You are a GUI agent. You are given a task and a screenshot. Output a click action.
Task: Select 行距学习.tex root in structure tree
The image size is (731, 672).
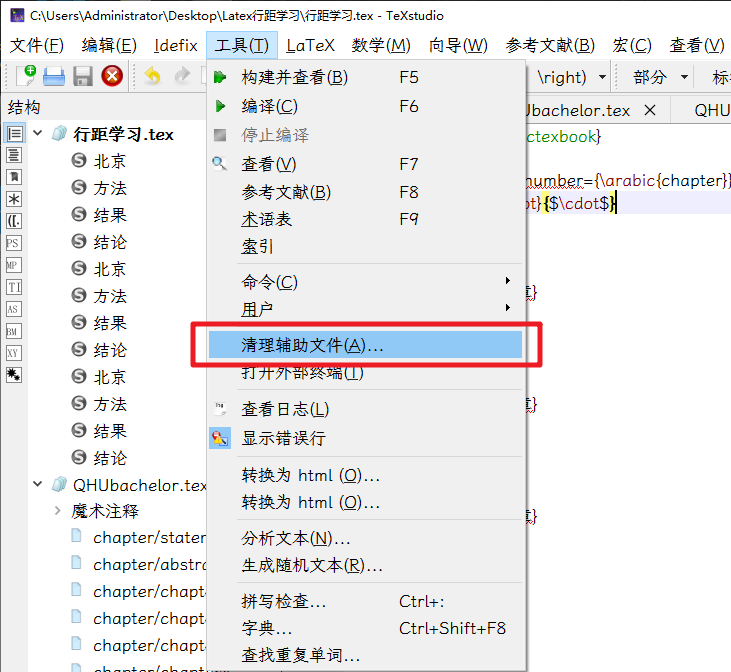[123, 134]
